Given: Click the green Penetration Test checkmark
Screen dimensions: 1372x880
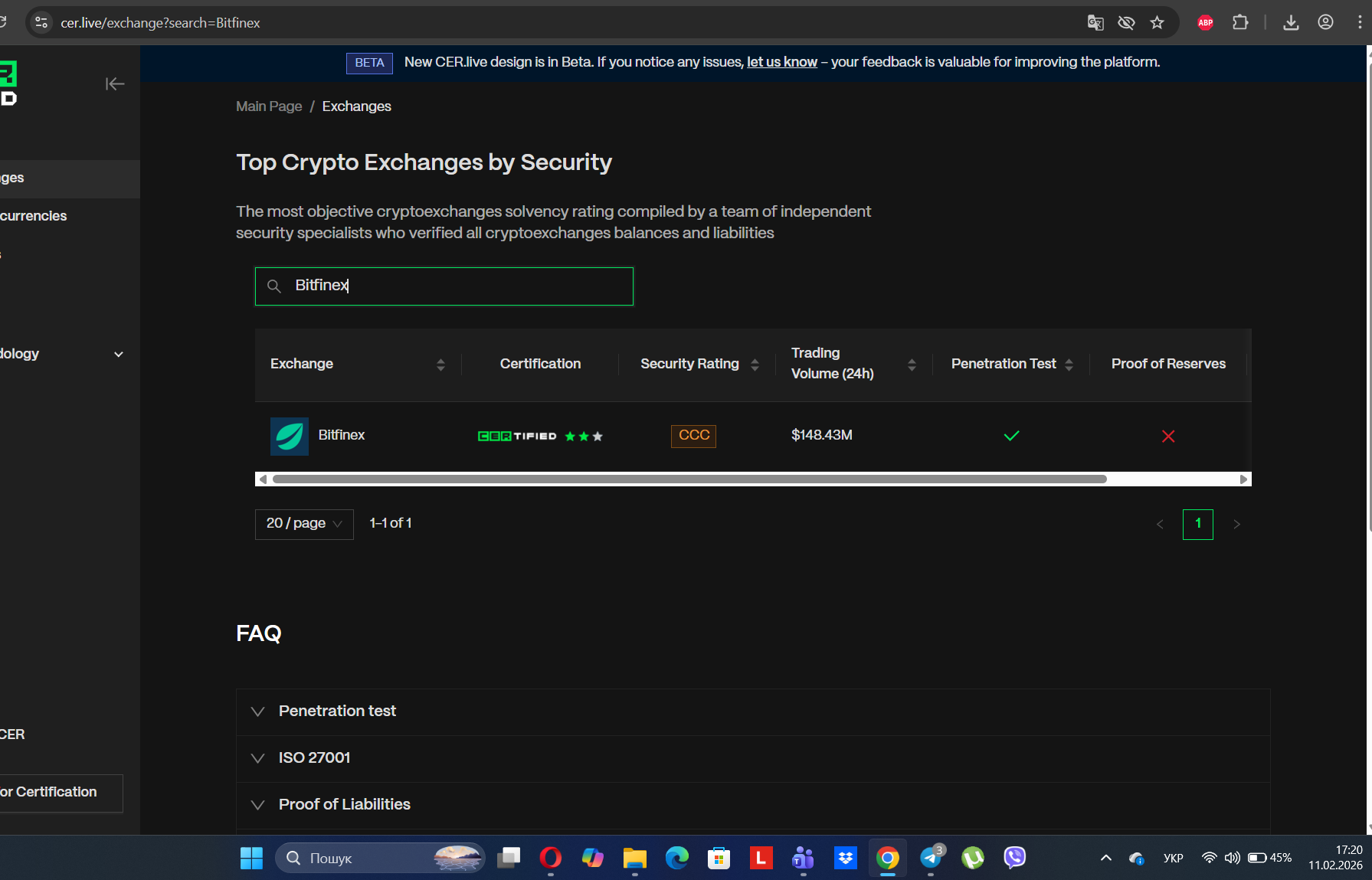Looking at the screenshot, I should pos(1011,436).
